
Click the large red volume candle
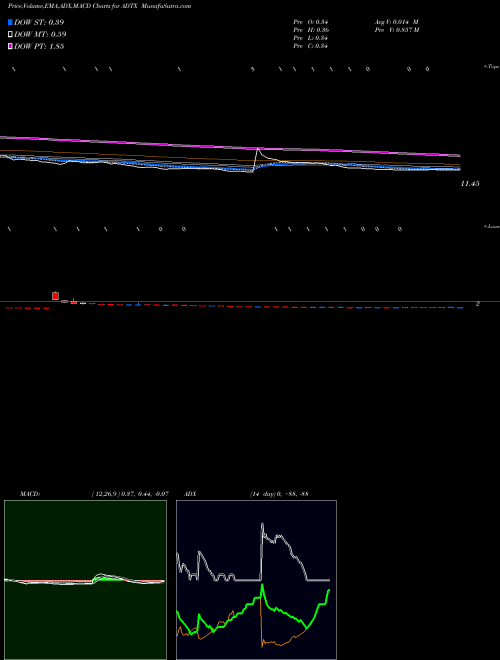coord(56,296)
